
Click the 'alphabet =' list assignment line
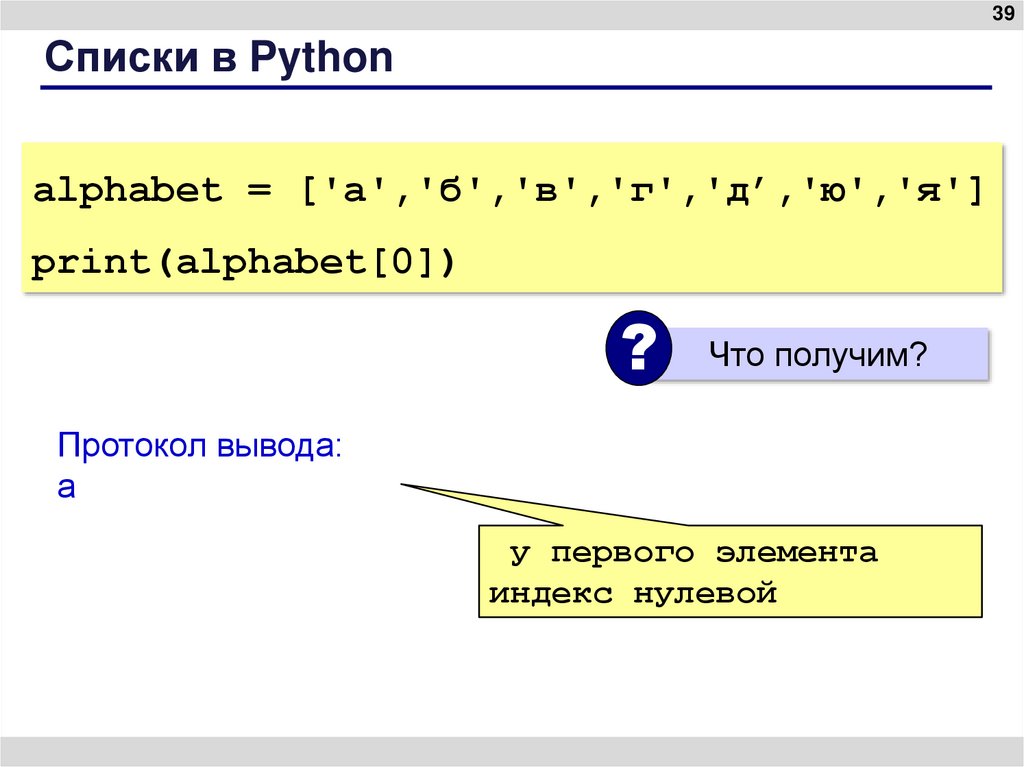[x=508, y=191]
